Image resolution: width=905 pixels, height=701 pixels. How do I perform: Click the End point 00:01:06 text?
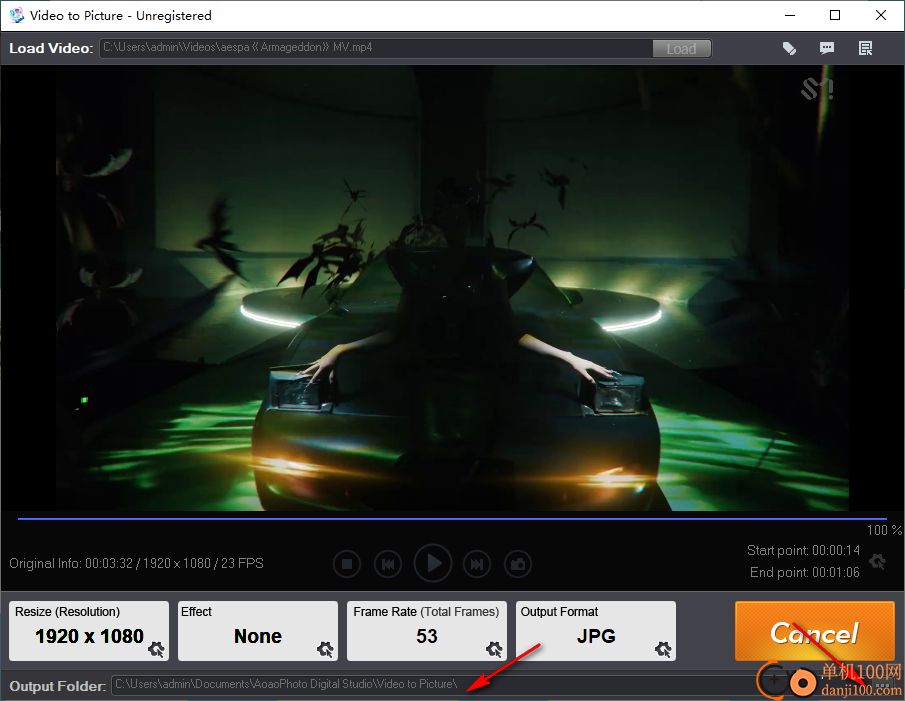[805, 572]
